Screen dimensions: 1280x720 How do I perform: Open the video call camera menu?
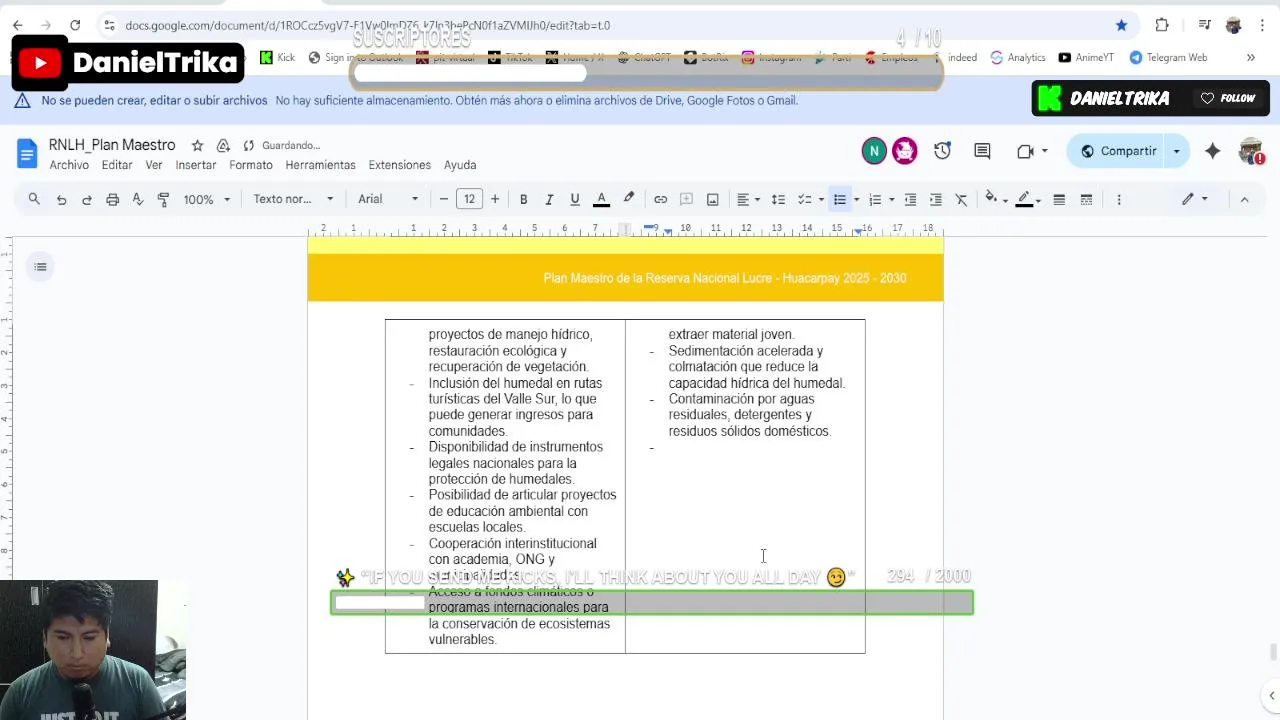[1031, 151]
